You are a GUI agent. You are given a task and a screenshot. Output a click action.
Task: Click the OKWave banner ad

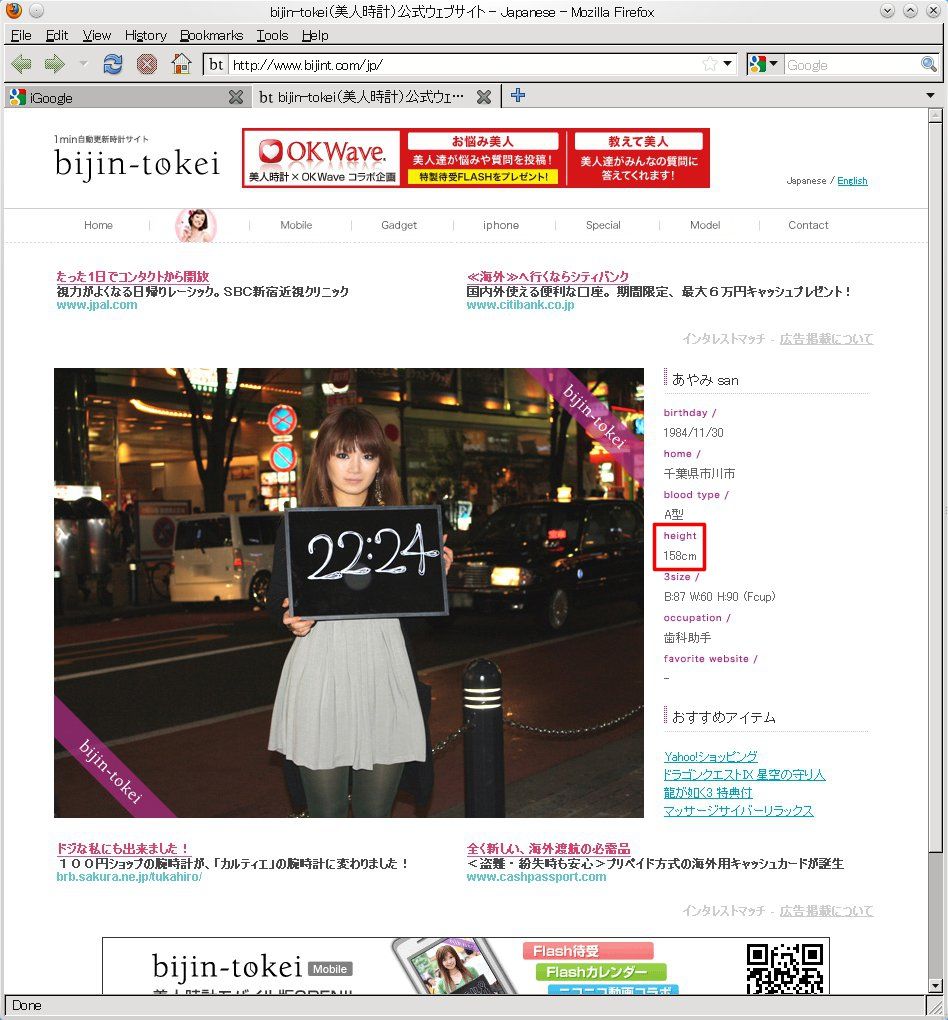pos(476,158)
